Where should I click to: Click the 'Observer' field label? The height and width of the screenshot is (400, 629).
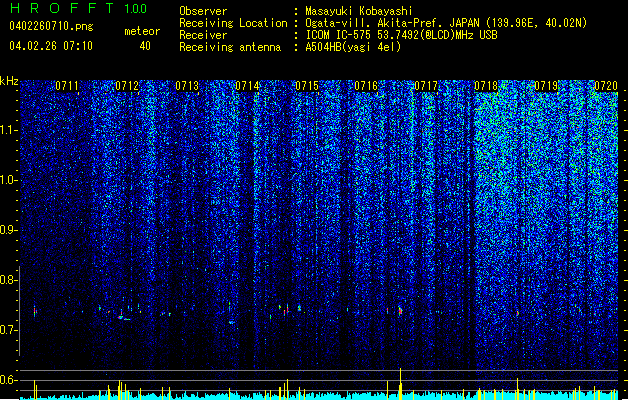click(x=203, y=11)
